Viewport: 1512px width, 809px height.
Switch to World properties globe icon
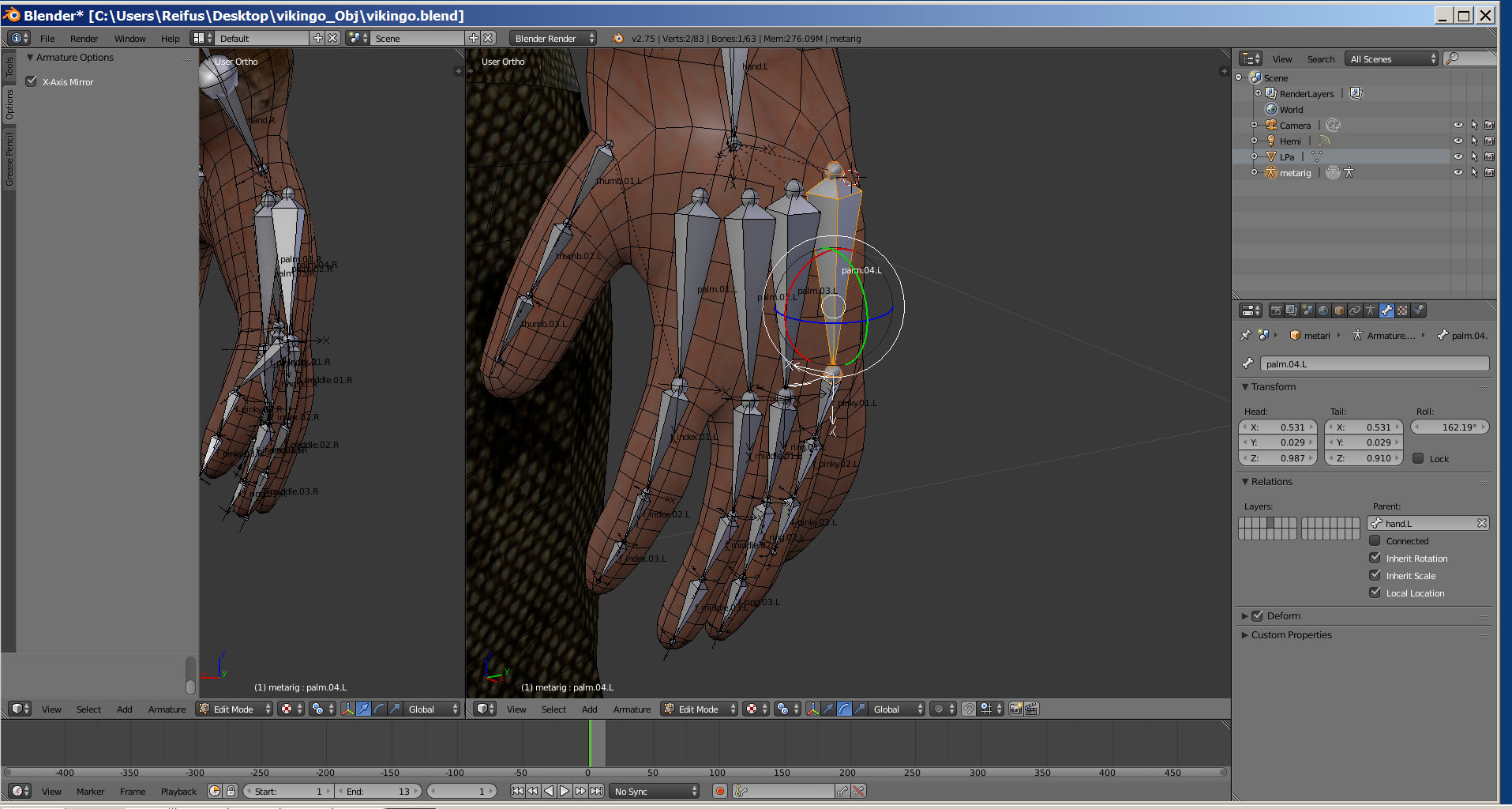point(1323,310)
